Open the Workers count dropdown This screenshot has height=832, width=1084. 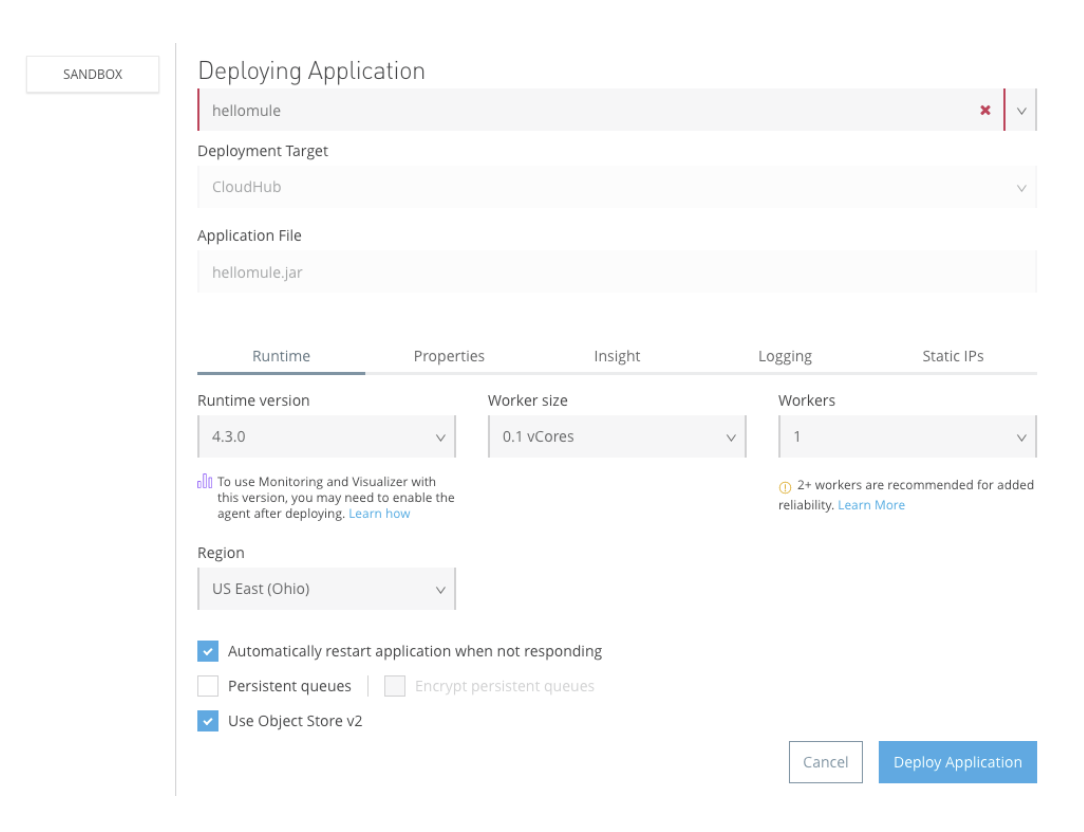907,436
